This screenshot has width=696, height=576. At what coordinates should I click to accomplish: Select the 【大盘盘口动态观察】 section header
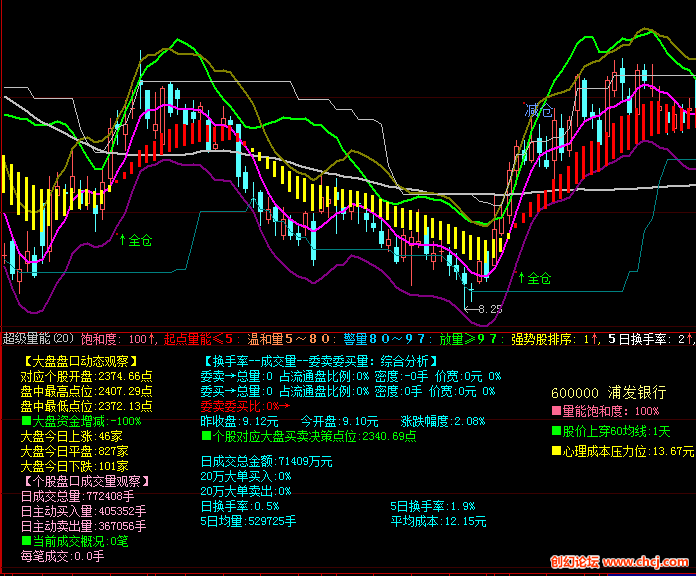coord(79,361)
